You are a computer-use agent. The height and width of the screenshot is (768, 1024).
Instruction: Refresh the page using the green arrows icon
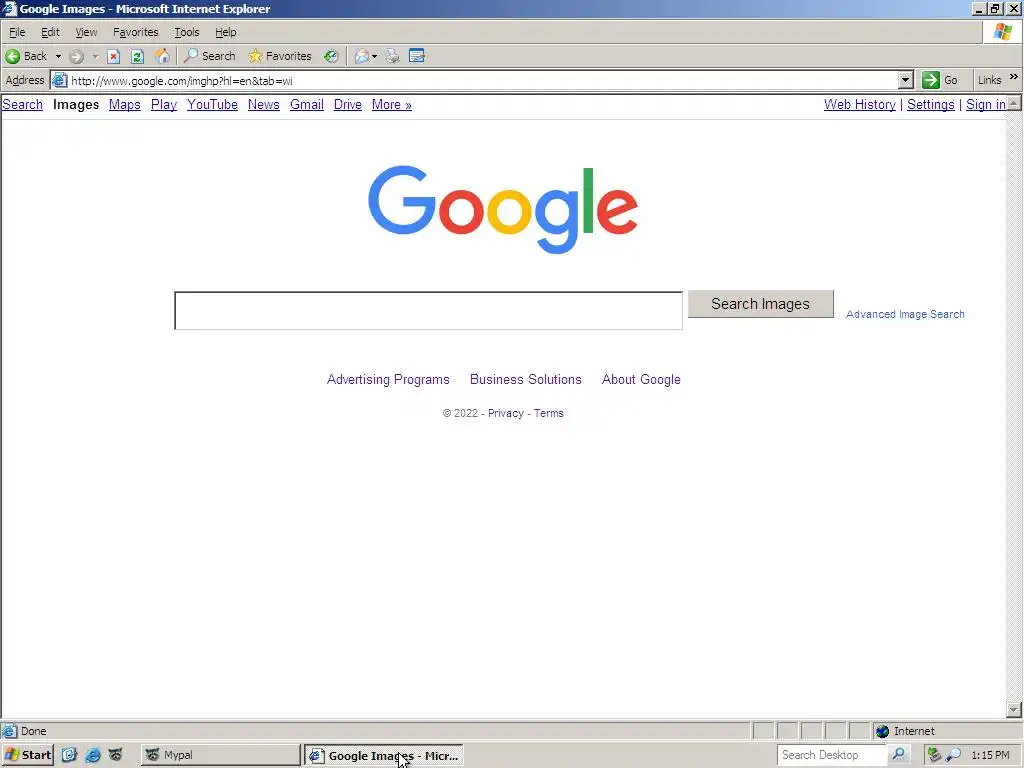[137, 56]
